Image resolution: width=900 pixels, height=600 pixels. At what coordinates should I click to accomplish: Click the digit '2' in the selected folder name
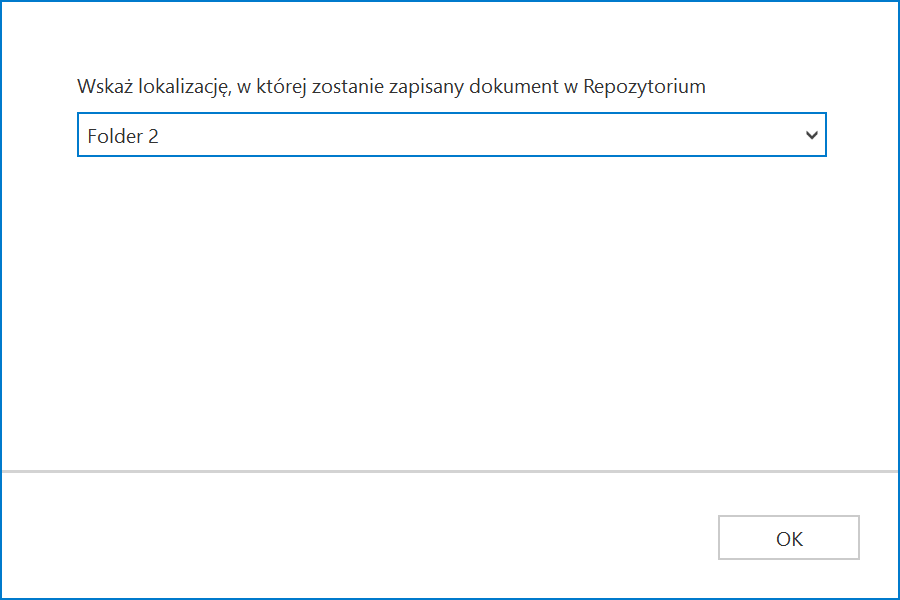pyautogui.click(x=153, y=136)
